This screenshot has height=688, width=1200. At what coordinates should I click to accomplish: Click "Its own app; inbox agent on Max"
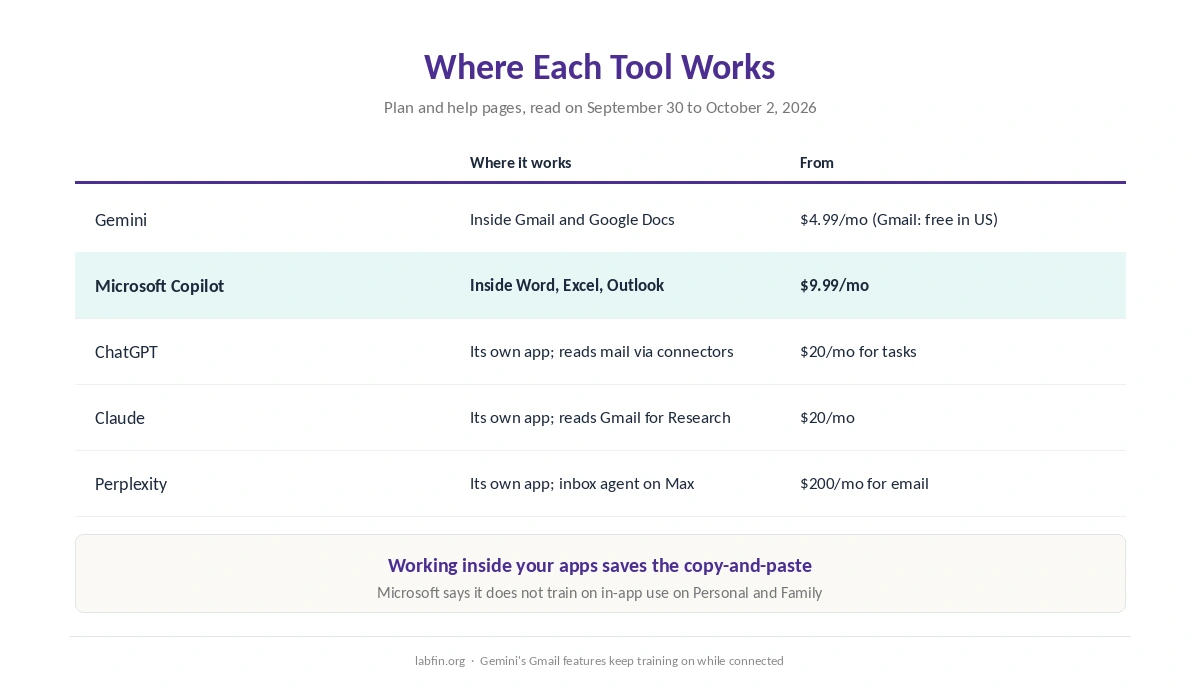click(582, 484)
